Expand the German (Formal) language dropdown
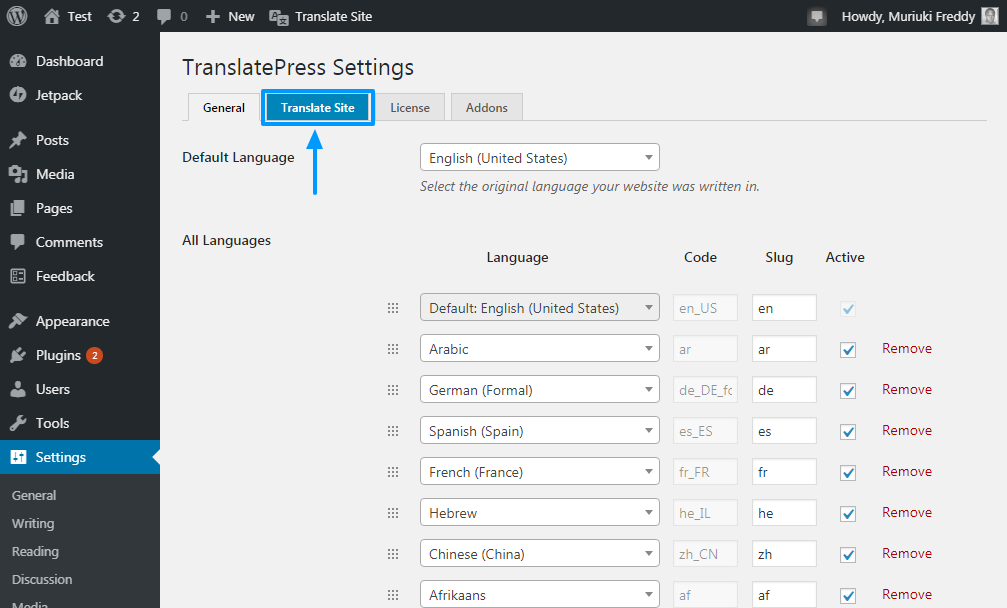This screenshot has height=608, width=1007. 539,390
